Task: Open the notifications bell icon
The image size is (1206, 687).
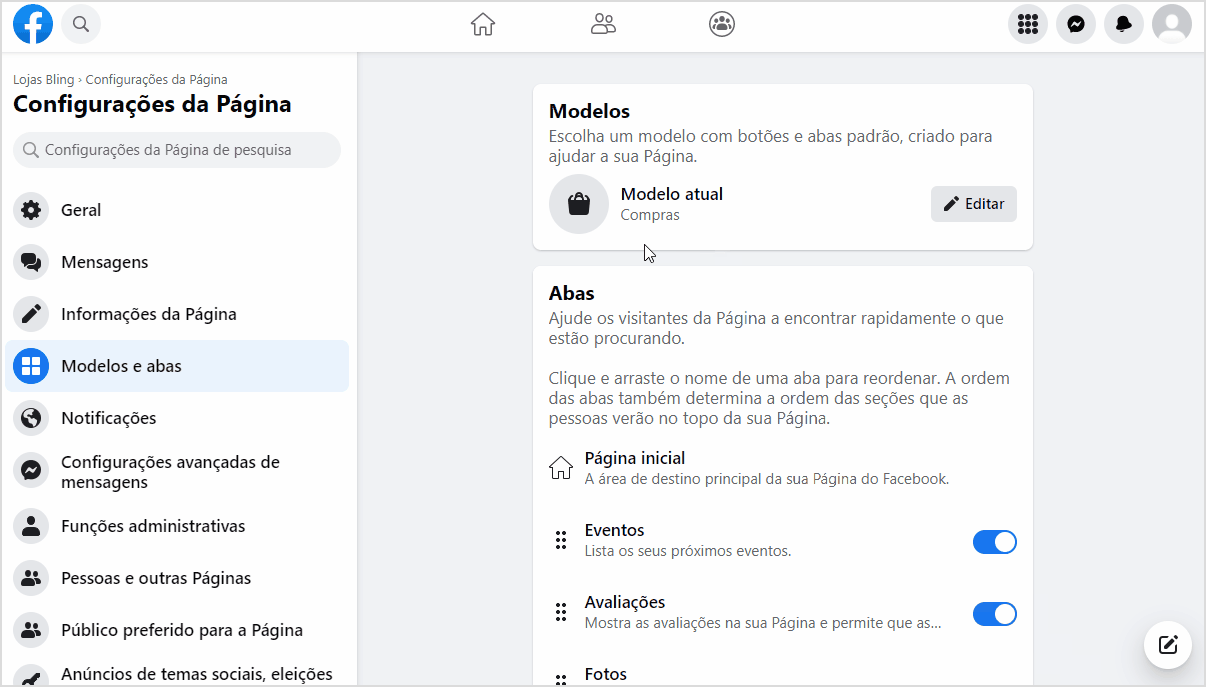Action: click(1124, 24)
